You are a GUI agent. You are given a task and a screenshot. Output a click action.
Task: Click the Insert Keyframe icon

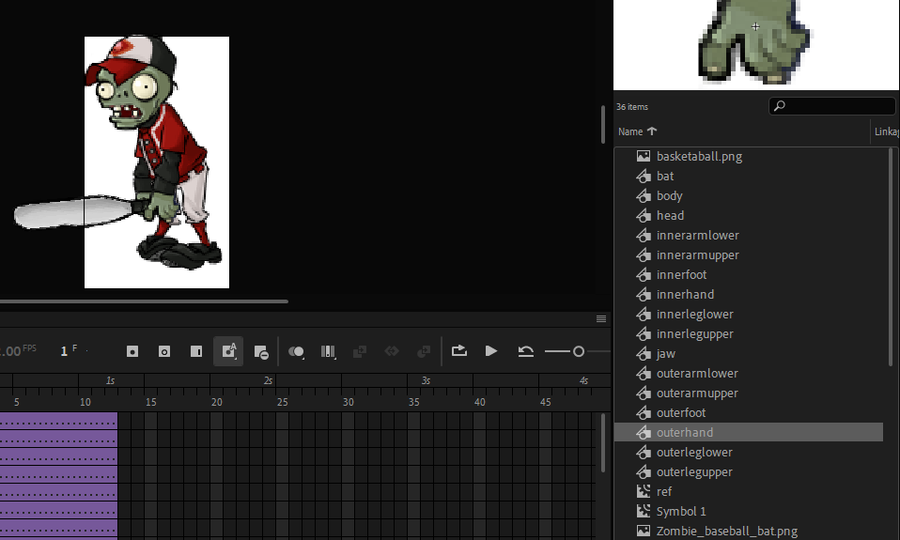(x=133, y=351)
